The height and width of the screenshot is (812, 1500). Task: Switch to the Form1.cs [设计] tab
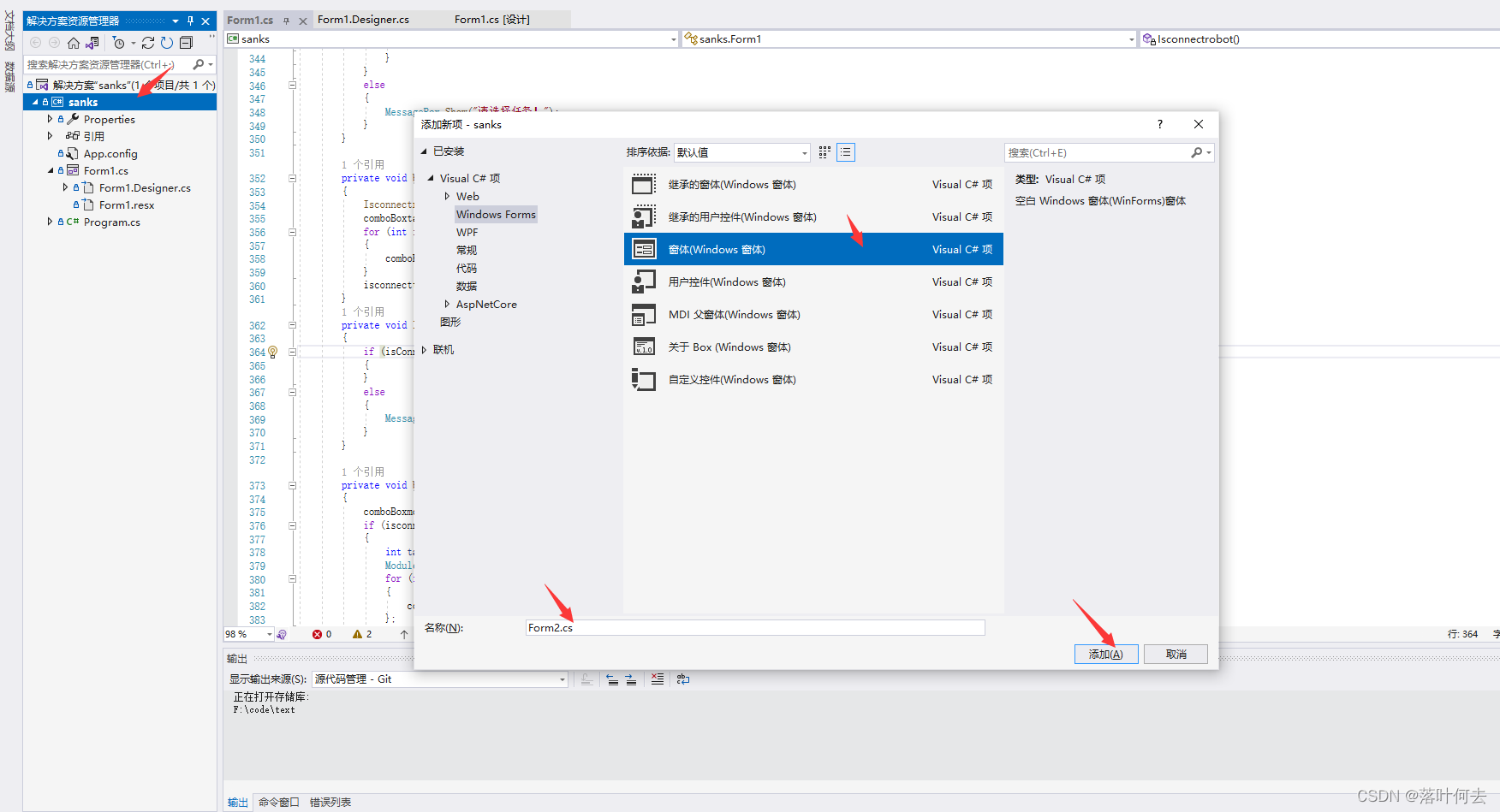(x=492, y=20)
